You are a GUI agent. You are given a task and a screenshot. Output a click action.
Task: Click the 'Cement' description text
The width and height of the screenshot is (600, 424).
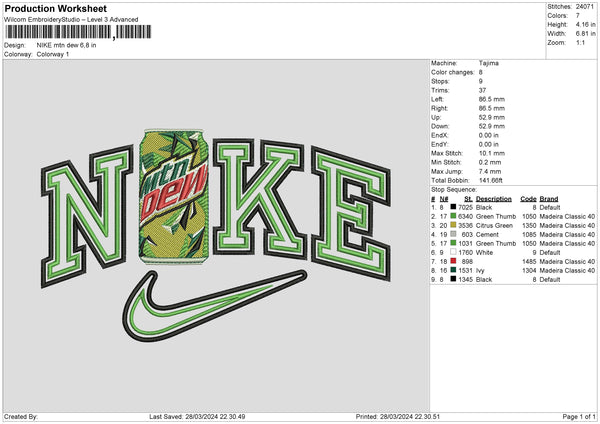487,235
